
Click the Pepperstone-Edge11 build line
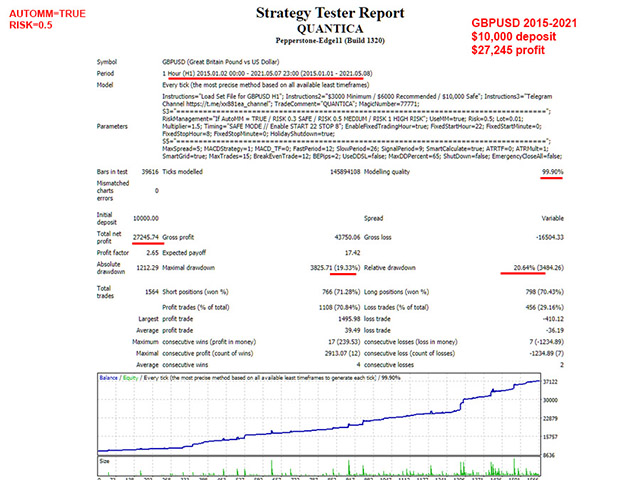click(x=330, y=40)
